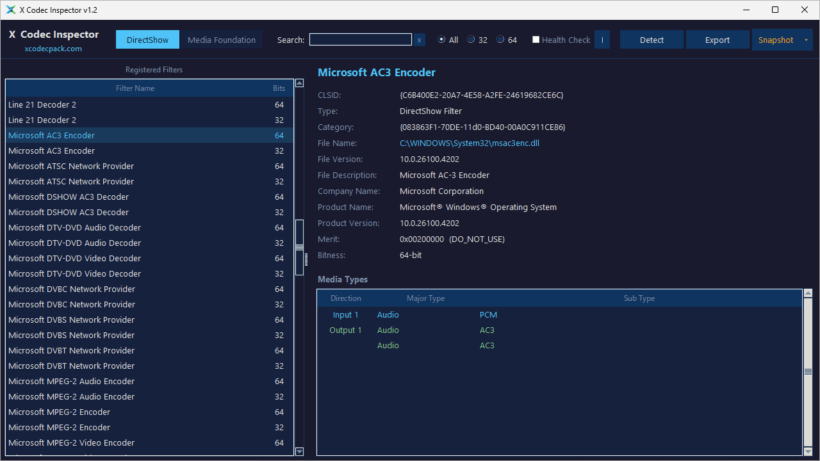Filter list scrollbar thumb
This screenshot has width=820, height=461.
click(300, 248)
